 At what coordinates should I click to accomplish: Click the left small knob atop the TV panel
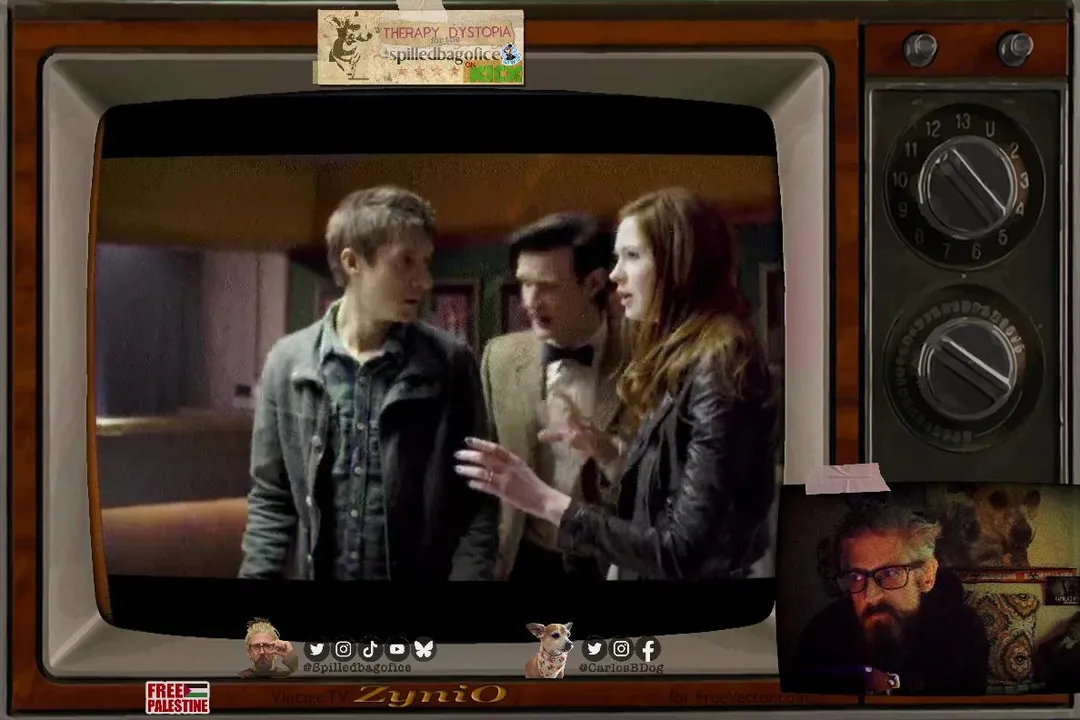click(x=920, y=48)
